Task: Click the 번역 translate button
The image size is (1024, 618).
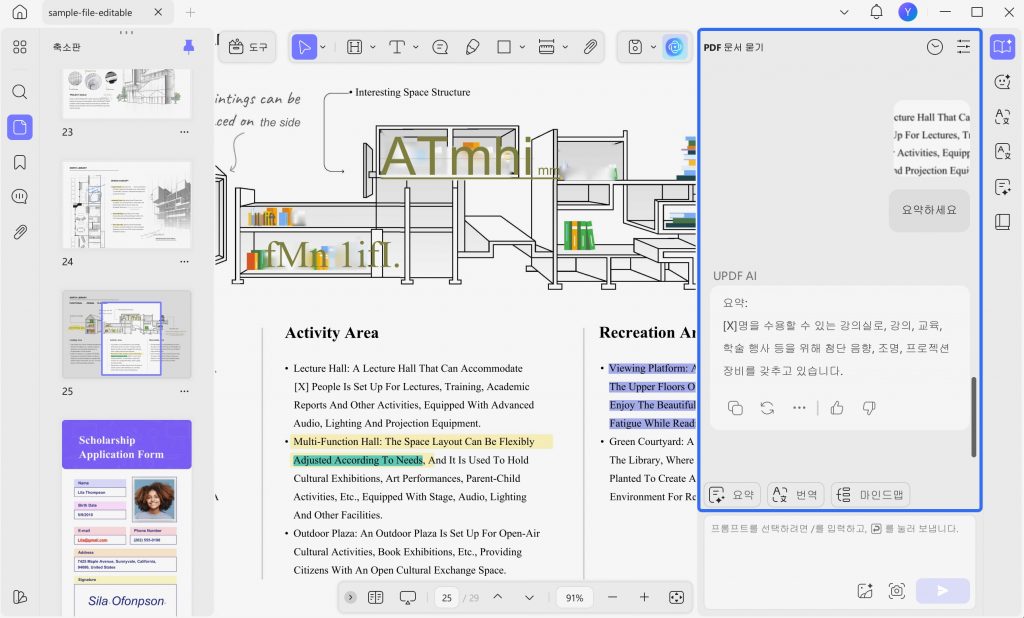Action: point(795,495)
